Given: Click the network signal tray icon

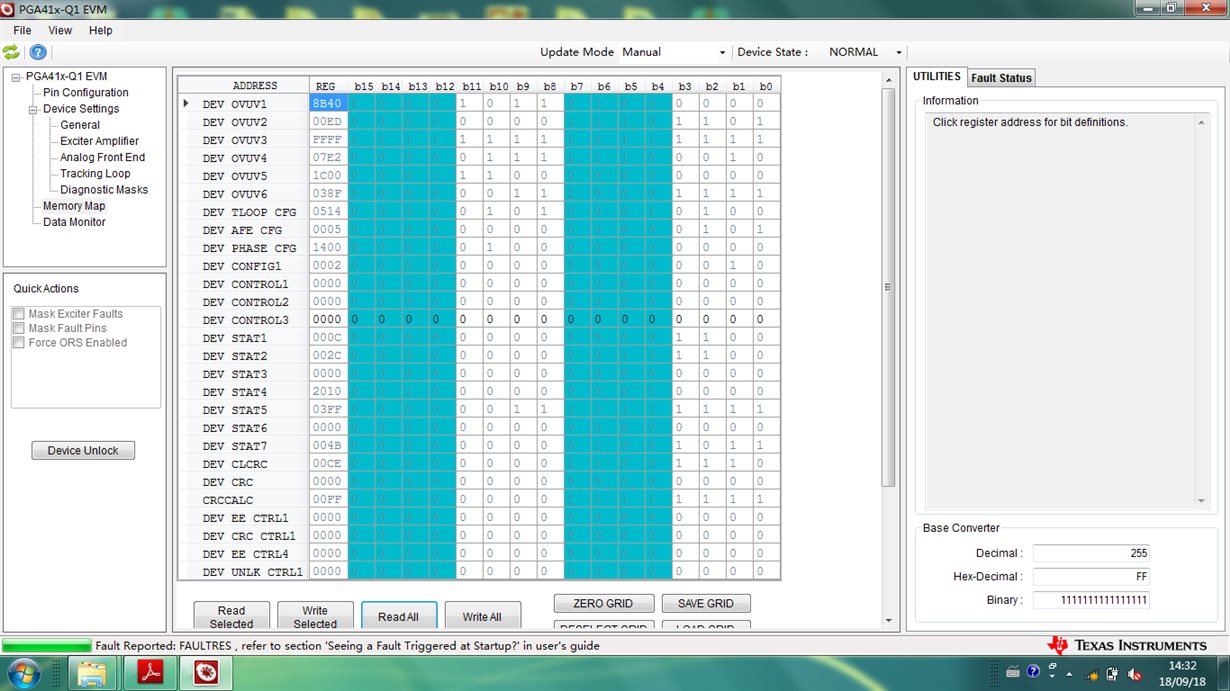Looking at the screenshot, I should coord(1092,673).
